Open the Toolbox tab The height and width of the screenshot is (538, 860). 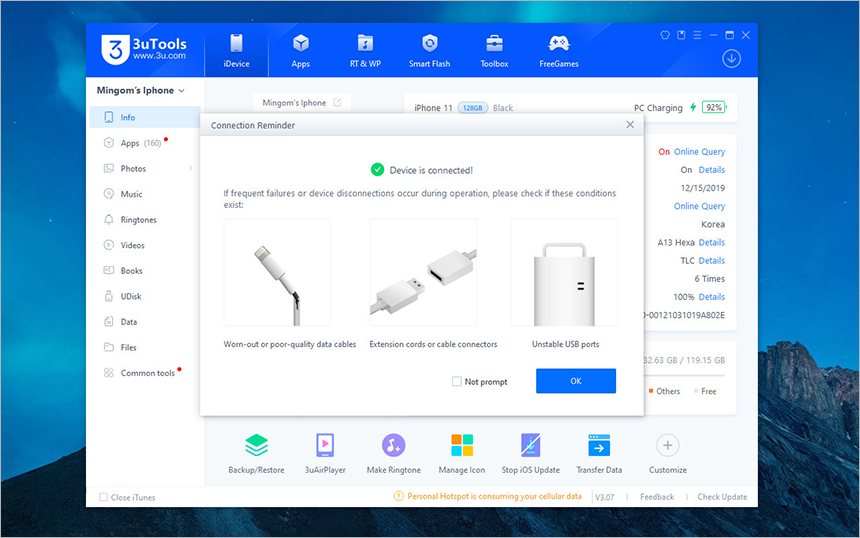494,50
